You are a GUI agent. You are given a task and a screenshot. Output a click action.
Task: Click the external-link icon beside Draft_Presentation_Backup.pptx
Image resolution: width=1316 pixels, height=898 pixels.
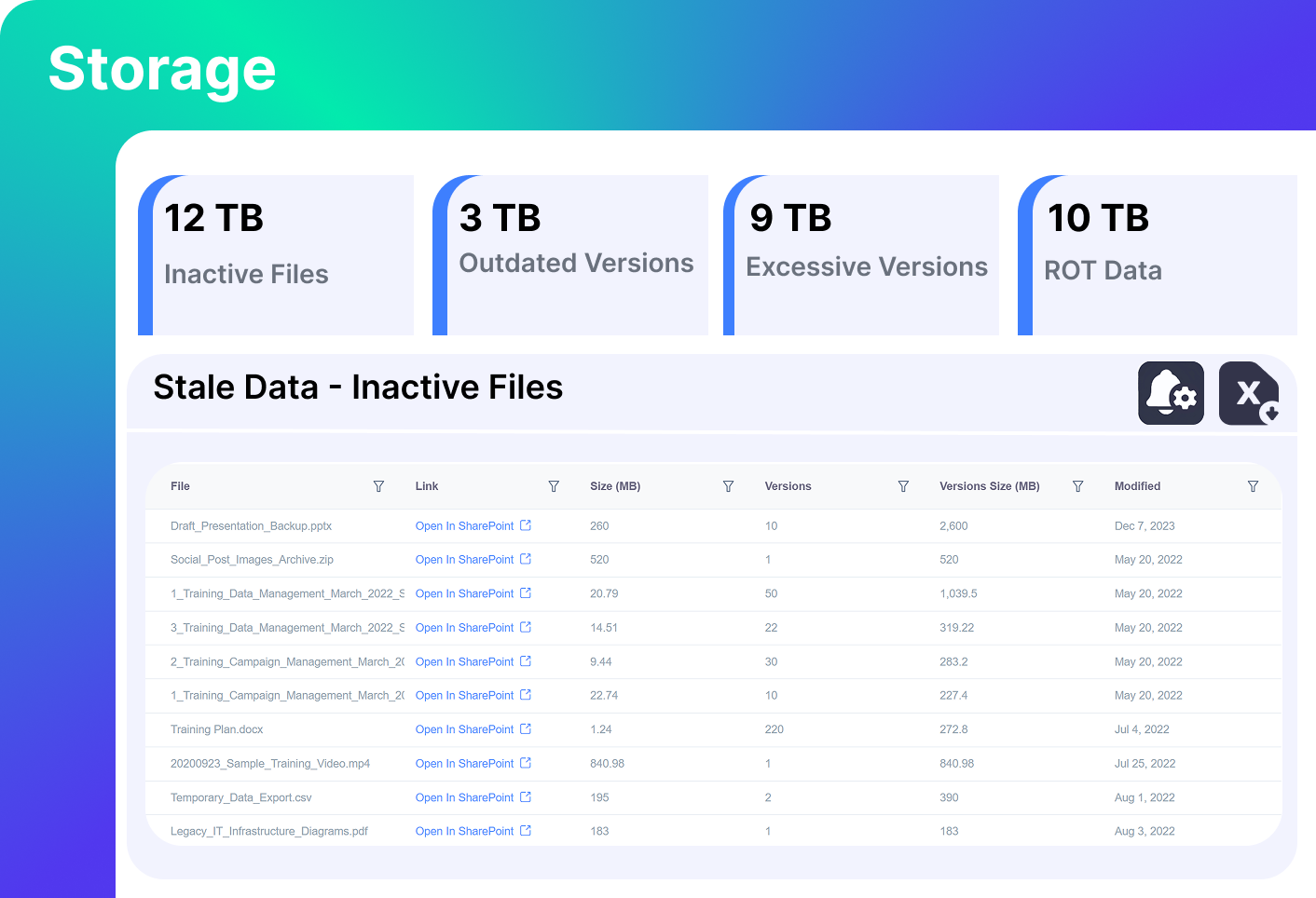tap(526, 525)
